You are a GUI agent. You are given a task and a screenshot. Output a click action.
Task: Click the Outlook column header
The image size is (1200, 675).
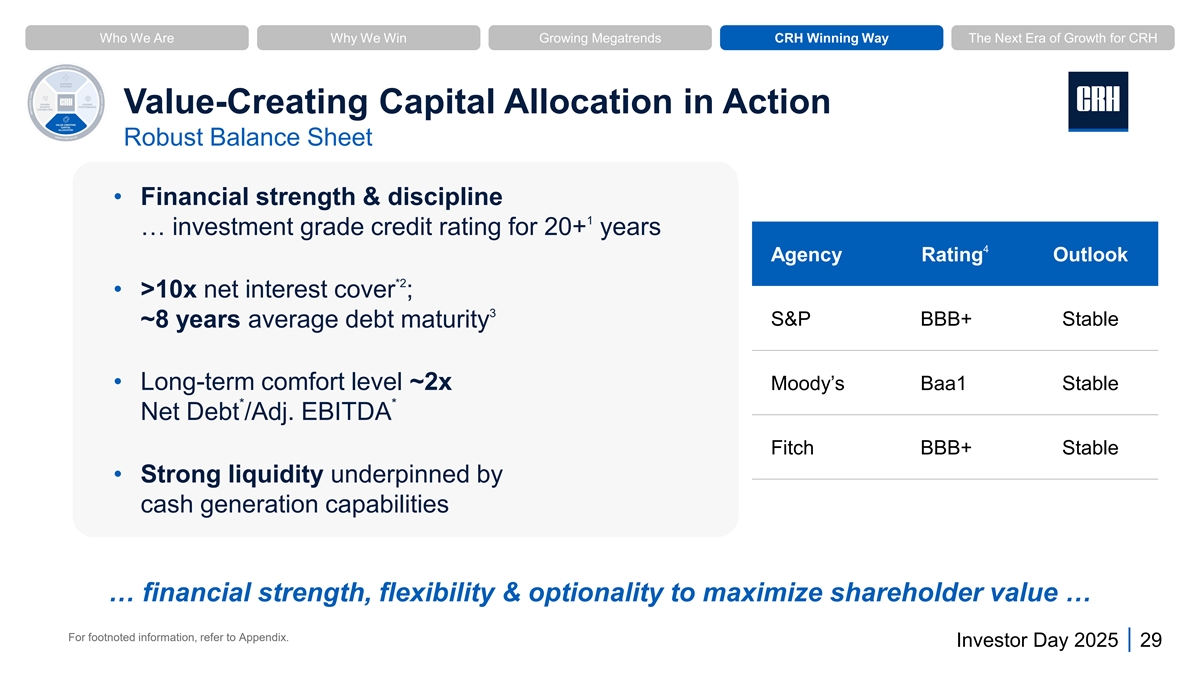pos(1090,255)
